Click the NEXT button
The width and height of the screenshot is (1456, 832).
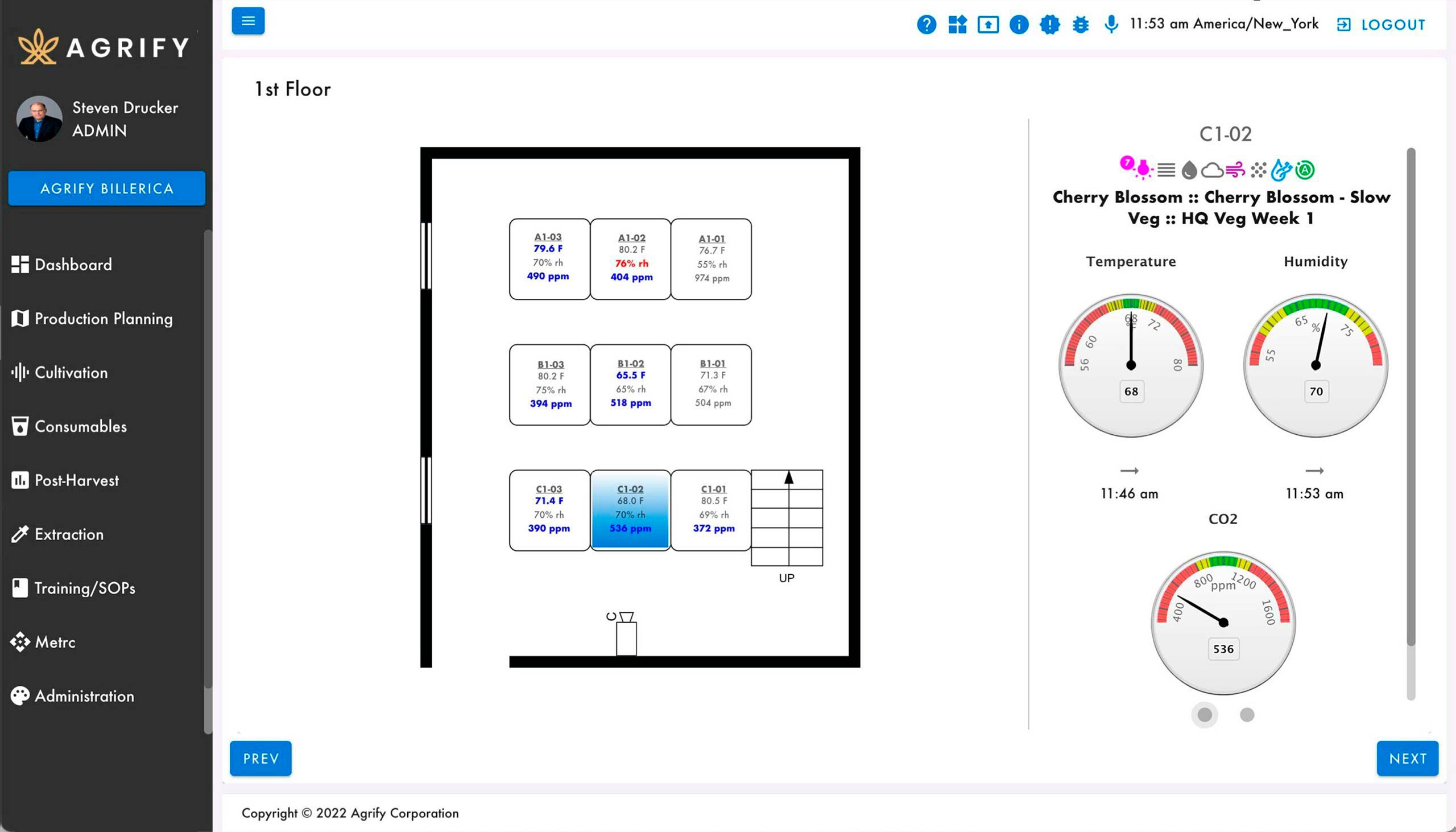pos(1408,758)
